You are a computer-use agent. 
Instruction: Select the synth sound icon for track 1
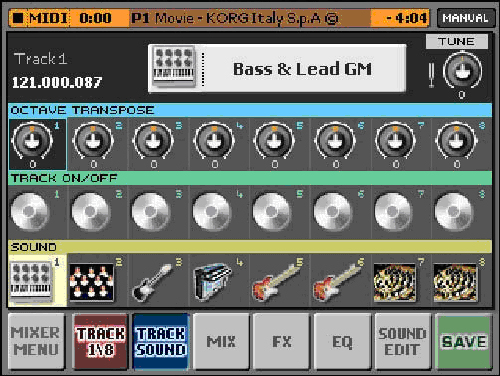(x=31, y=280)
